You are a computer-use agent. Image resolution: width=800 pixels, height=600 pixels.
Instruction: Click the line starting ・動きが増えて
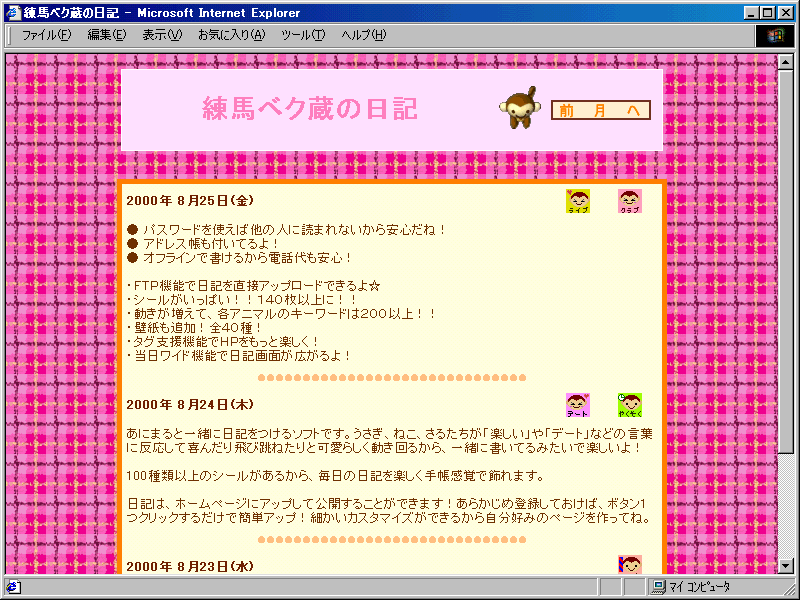[x=281, y=313]
